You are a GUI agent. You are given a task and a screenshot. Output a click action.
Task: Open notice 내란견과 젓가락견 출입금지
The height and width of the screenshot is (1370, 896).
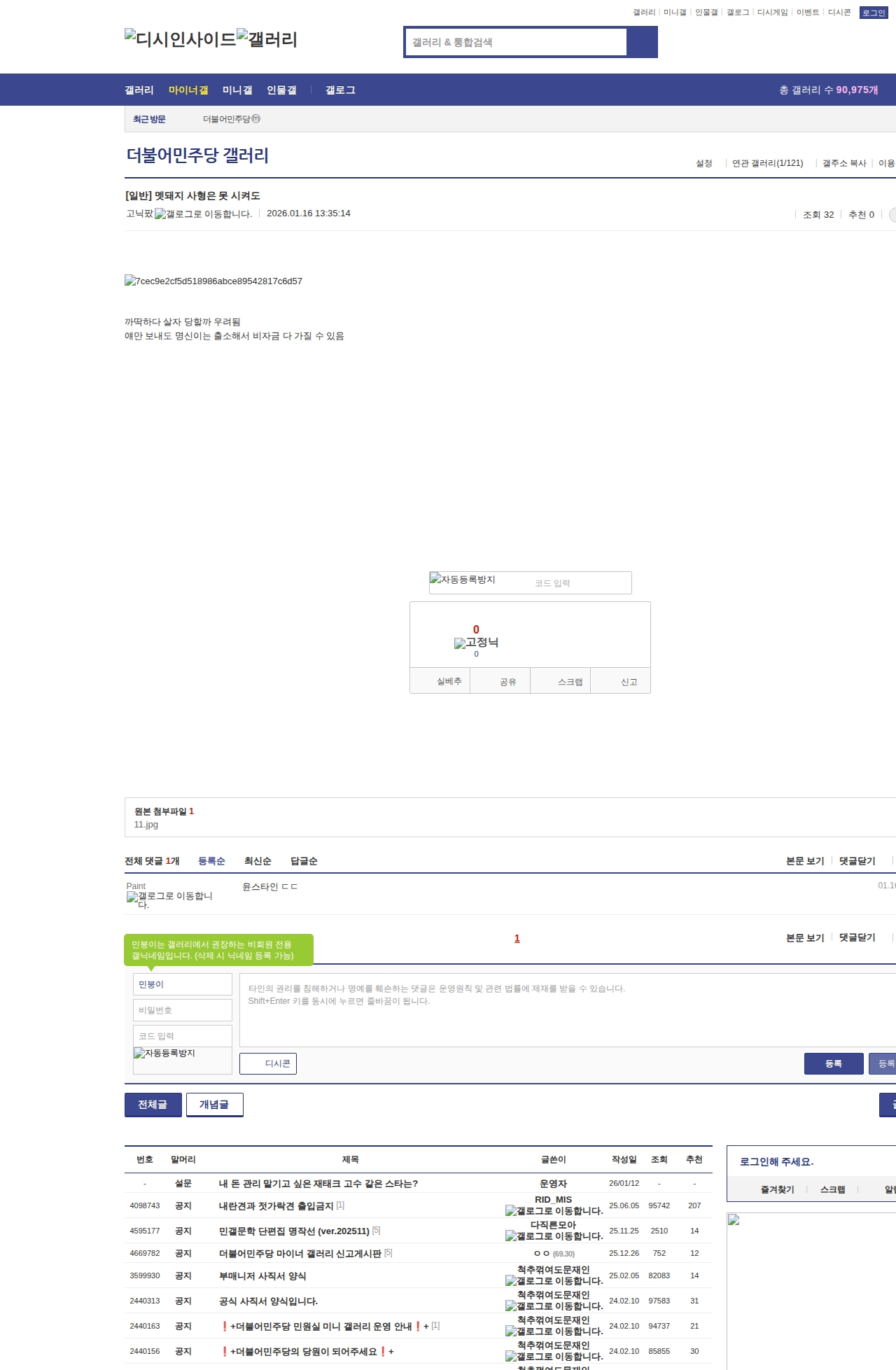point(276,1206)
